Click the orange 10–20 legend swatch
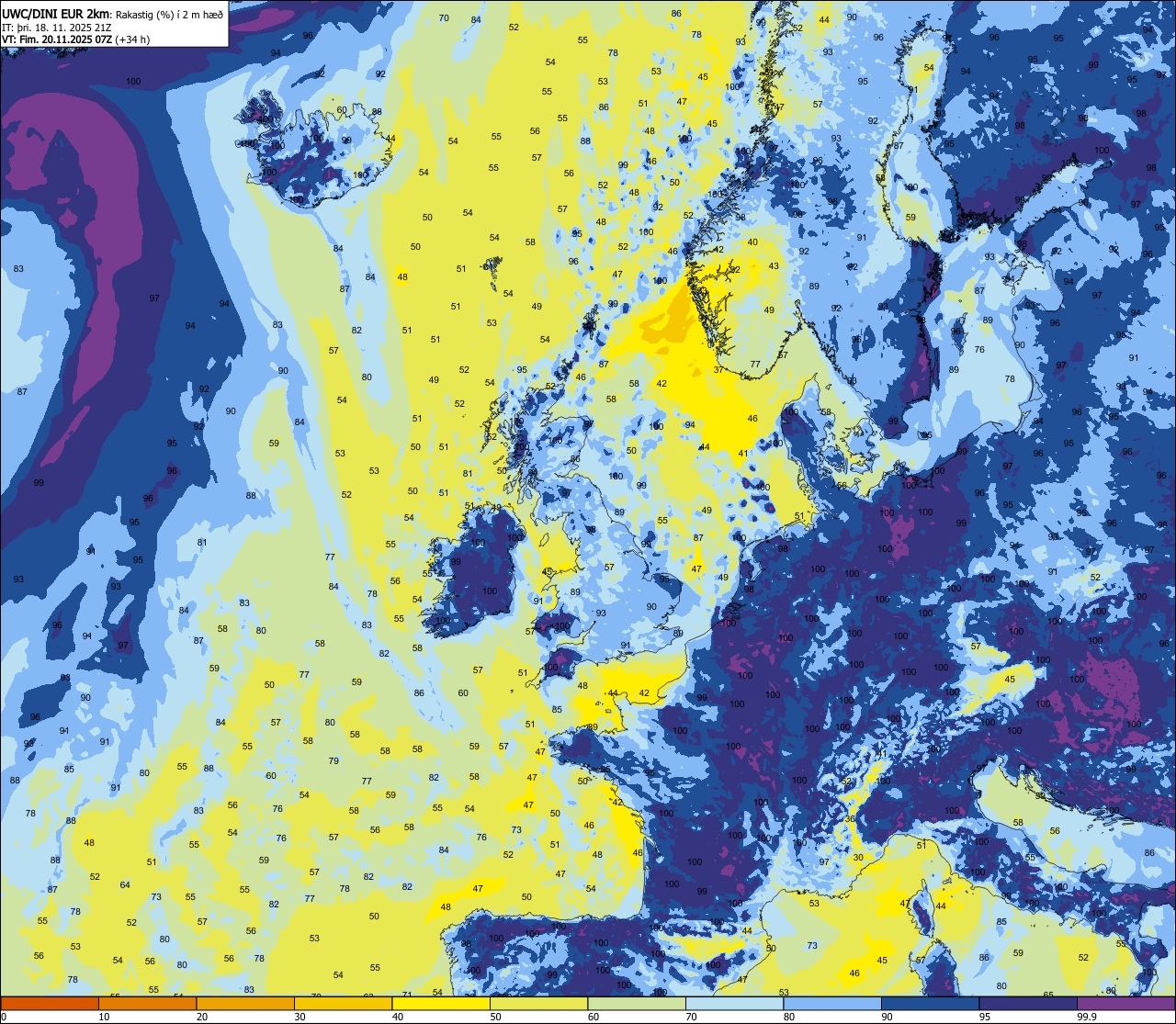 [x=147, y=1004]
